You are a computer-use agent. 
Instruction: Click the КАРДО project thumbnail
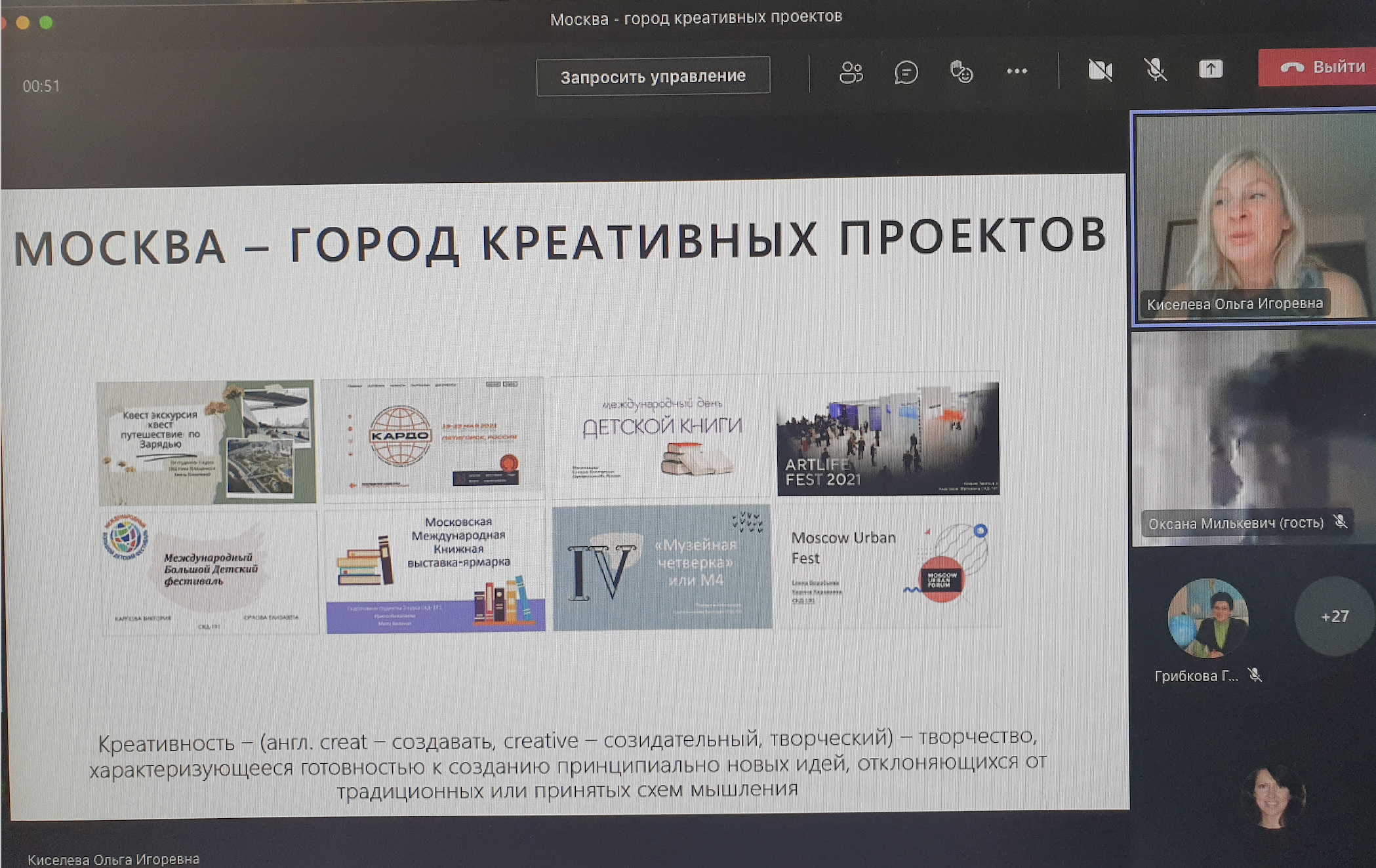434,437
